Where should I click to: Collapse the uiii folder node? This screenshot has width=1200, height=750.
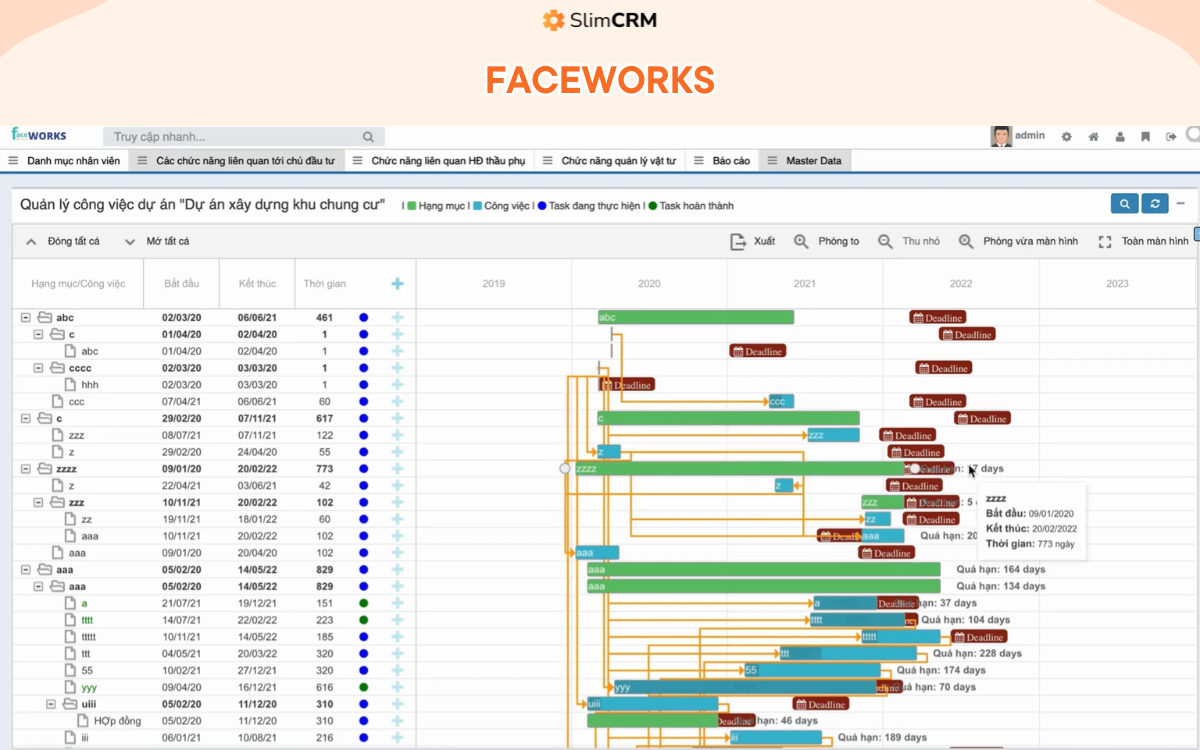(x=52, y=704)
